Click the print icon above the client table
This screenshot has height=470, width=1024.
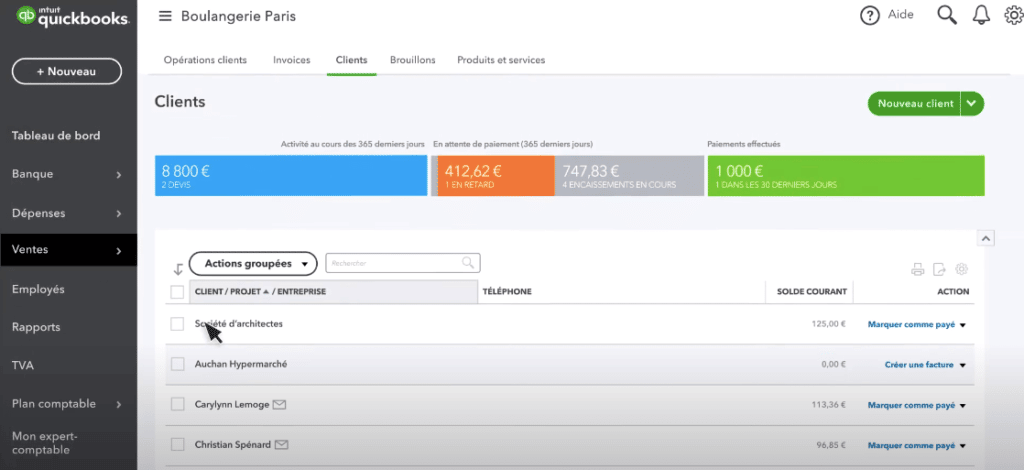click(917, 269)
